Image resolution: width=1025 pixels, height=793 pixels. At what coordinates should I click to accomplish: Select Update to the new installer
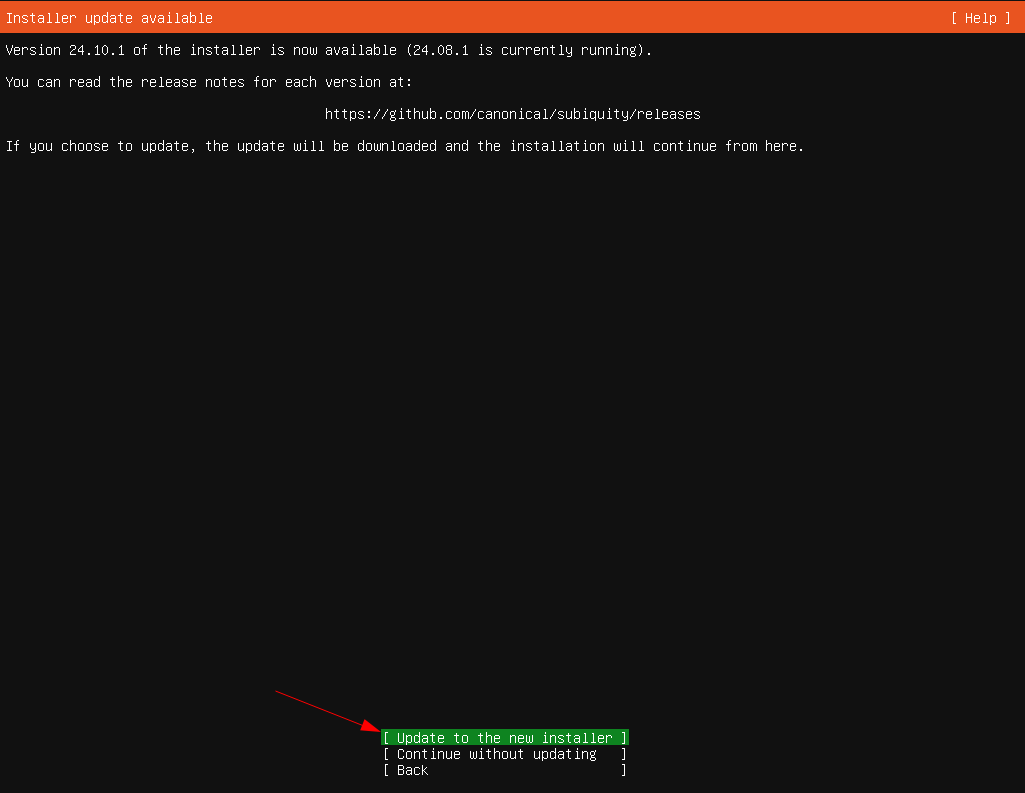coord(504,738)
